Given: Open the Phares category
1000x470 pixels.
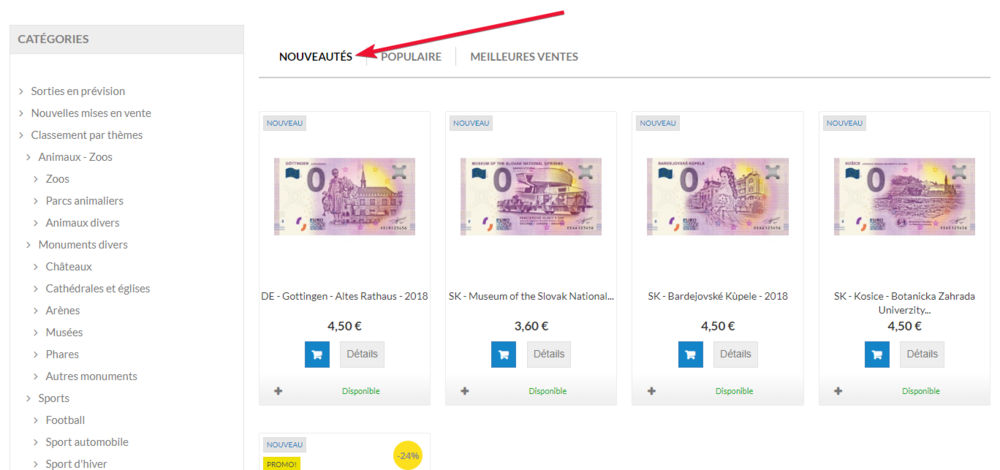Looking at the screenshot, I should tap(62, 354).
